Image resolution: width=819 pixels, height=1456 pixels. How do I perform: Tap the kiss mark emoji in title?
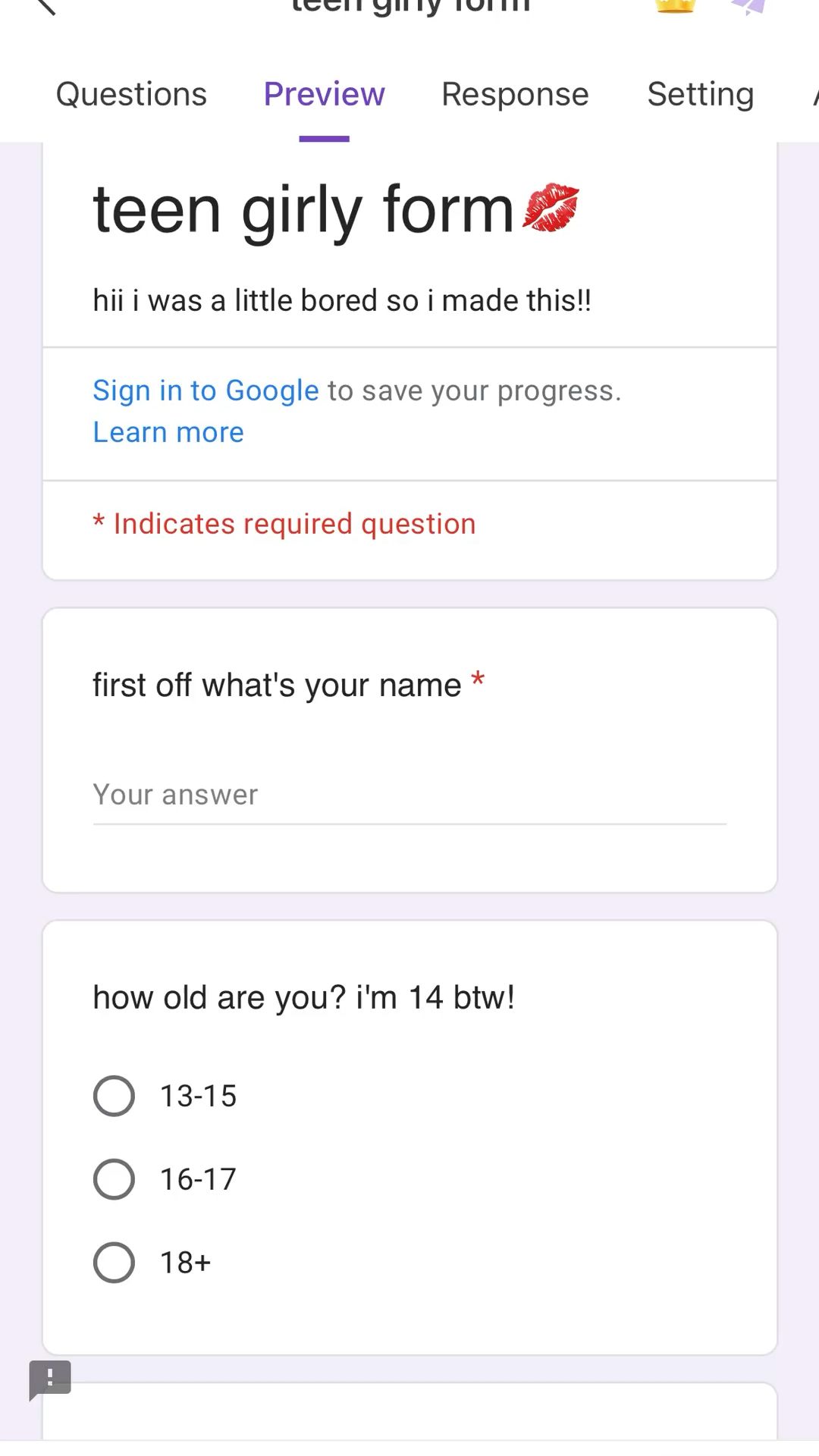(x=551, y=207)
